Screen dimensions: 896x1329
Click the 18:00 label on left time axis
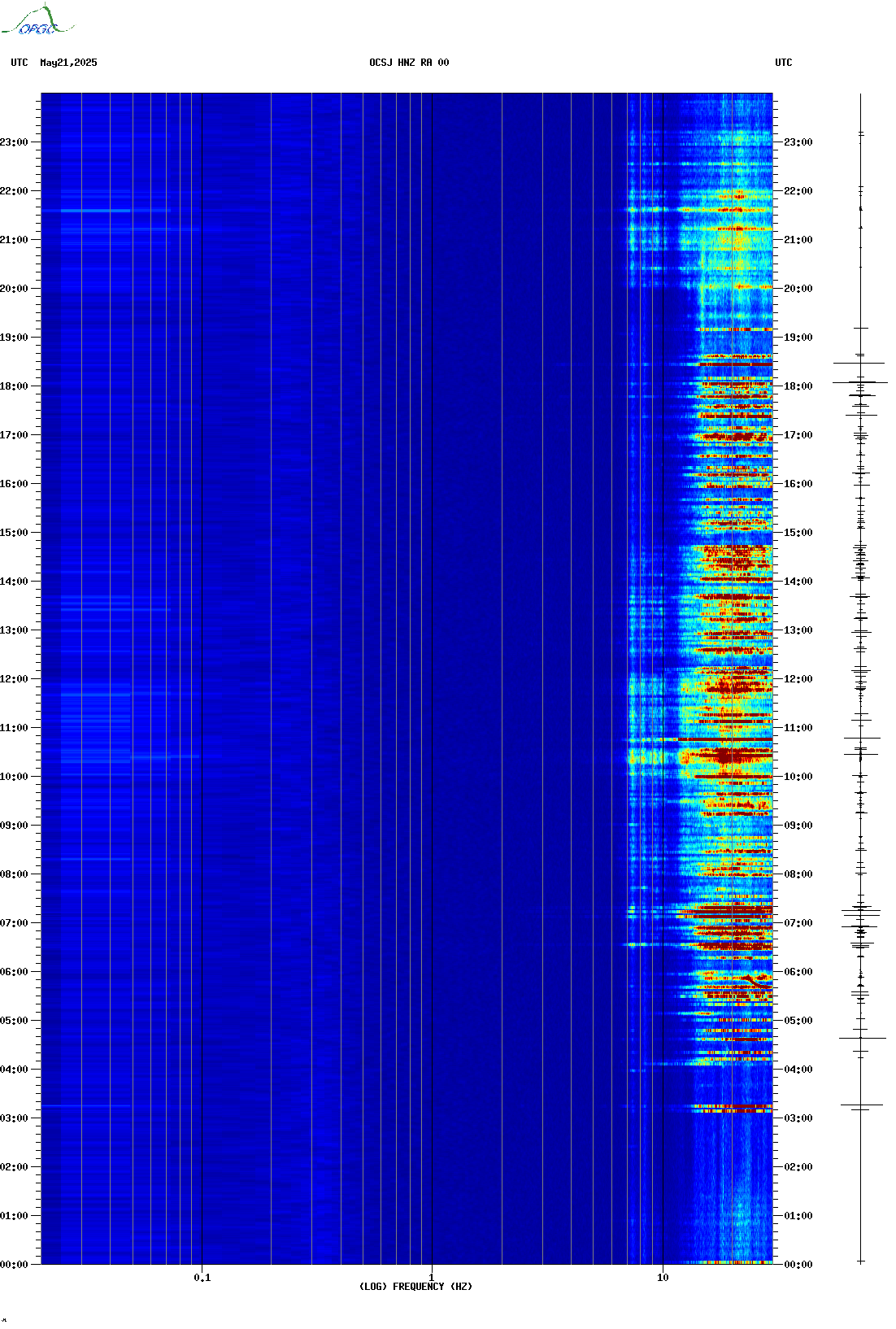[x=14, y=386]
